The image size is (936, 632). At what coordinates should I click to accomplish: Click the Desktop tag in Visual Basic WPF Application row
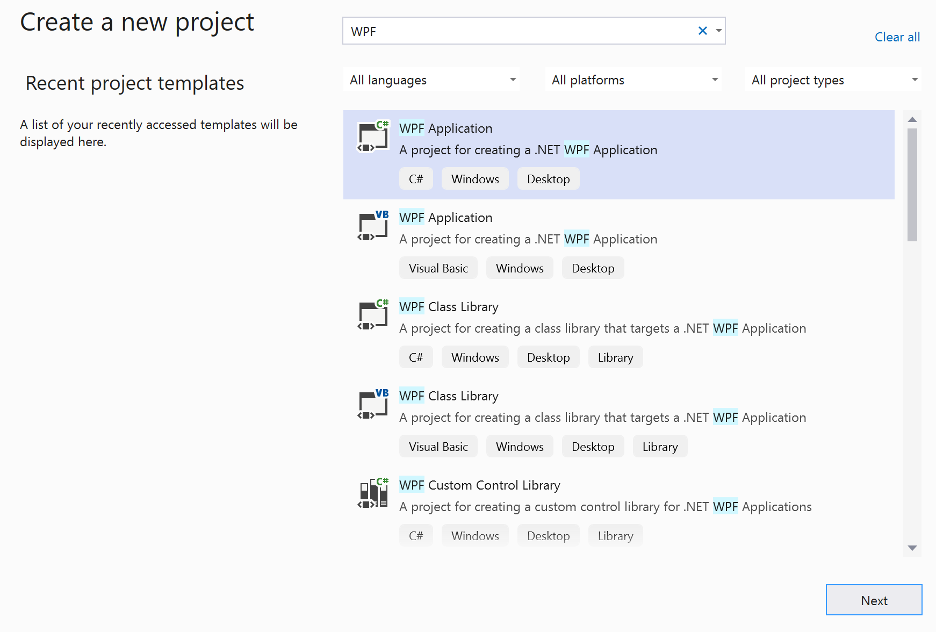coord(593,268)
